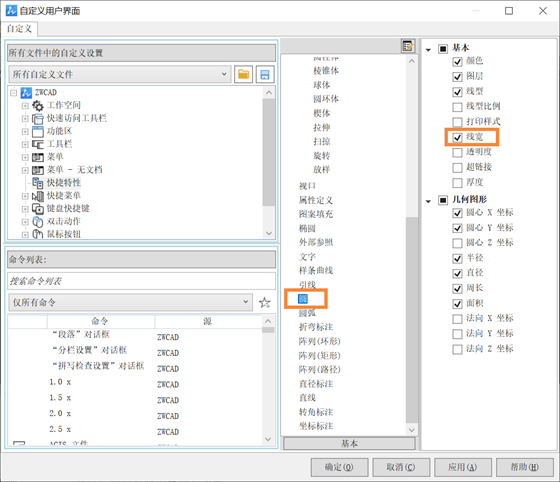Uncheck the 线宽 checkbox
This screenshot has height=482, width=560.
[457, 137]
